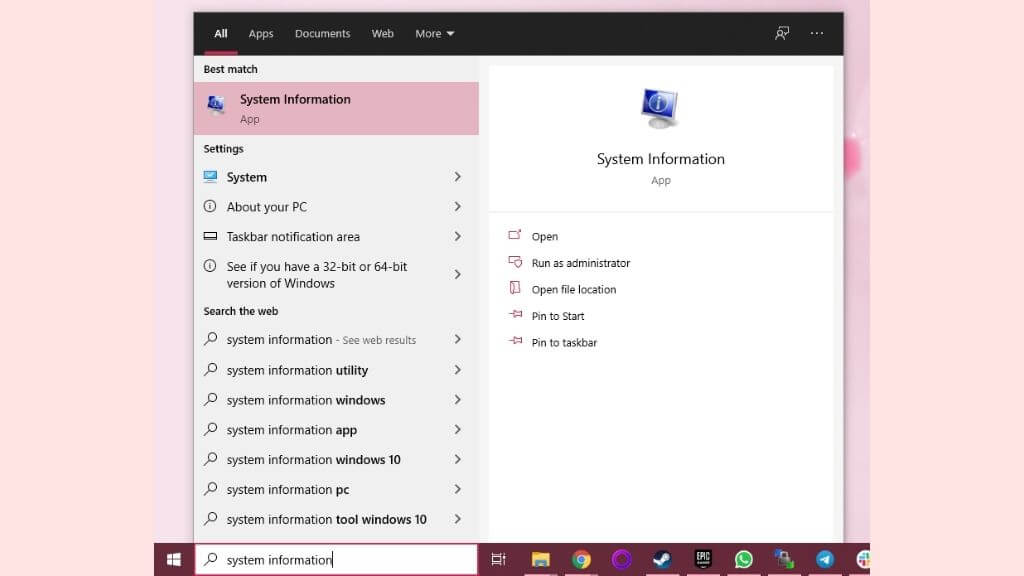Click Pin to taskbar option
The width and height of the screenshot is (1024, 576).
[564, 343]
